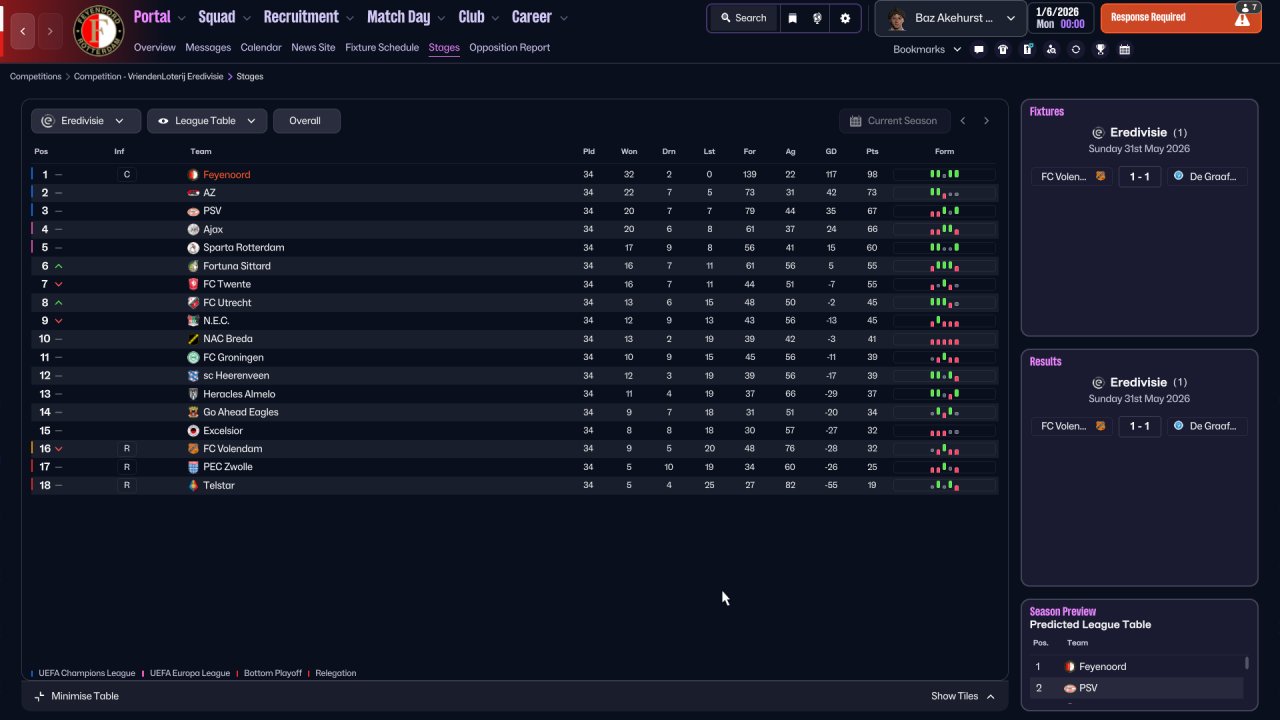Switch to the Messages tab
The image size is (1280, 720).
(208, 47)
